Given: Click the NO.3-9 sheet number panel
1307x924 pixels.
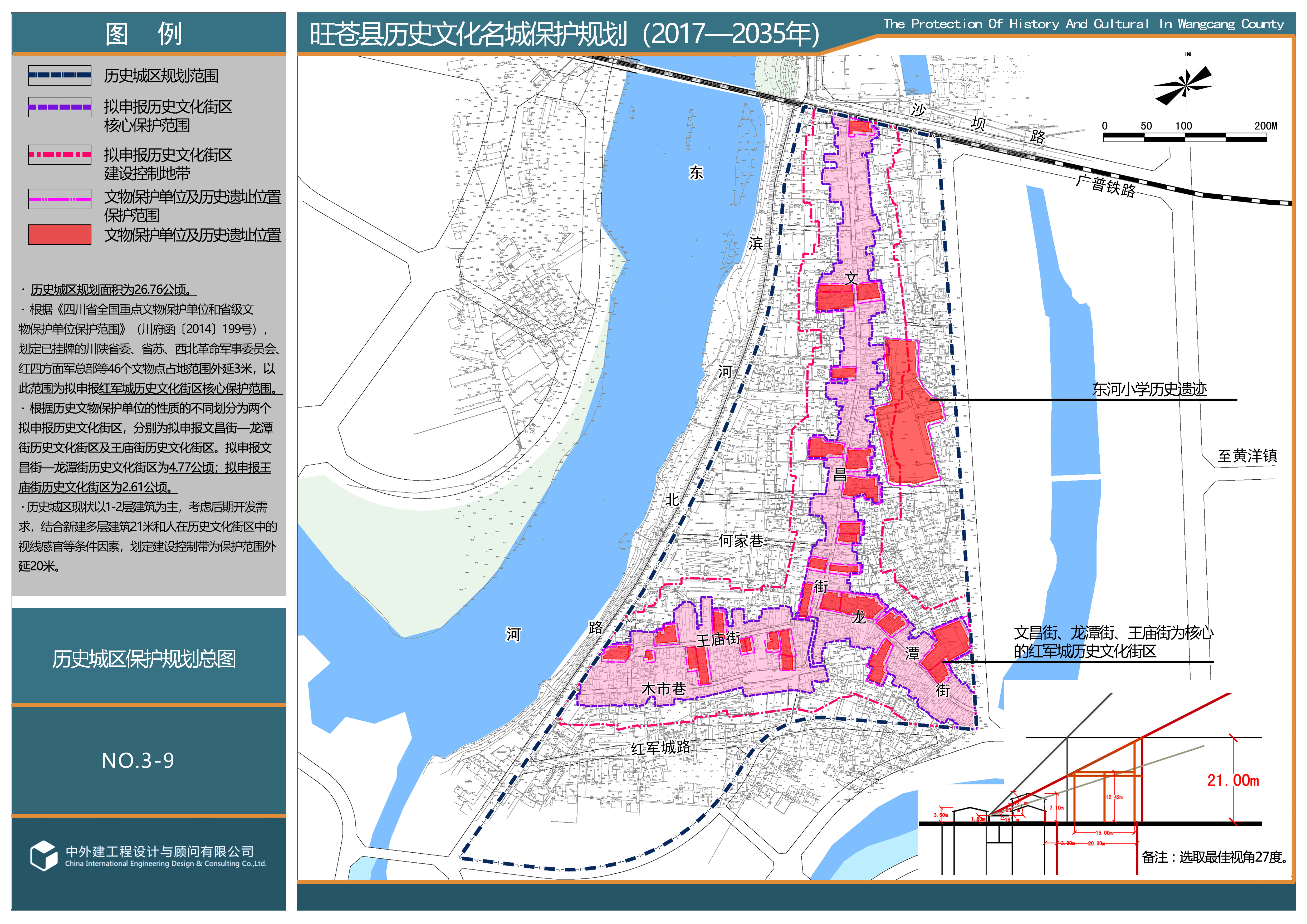Looking at the screenshot, I should point(138,761).
